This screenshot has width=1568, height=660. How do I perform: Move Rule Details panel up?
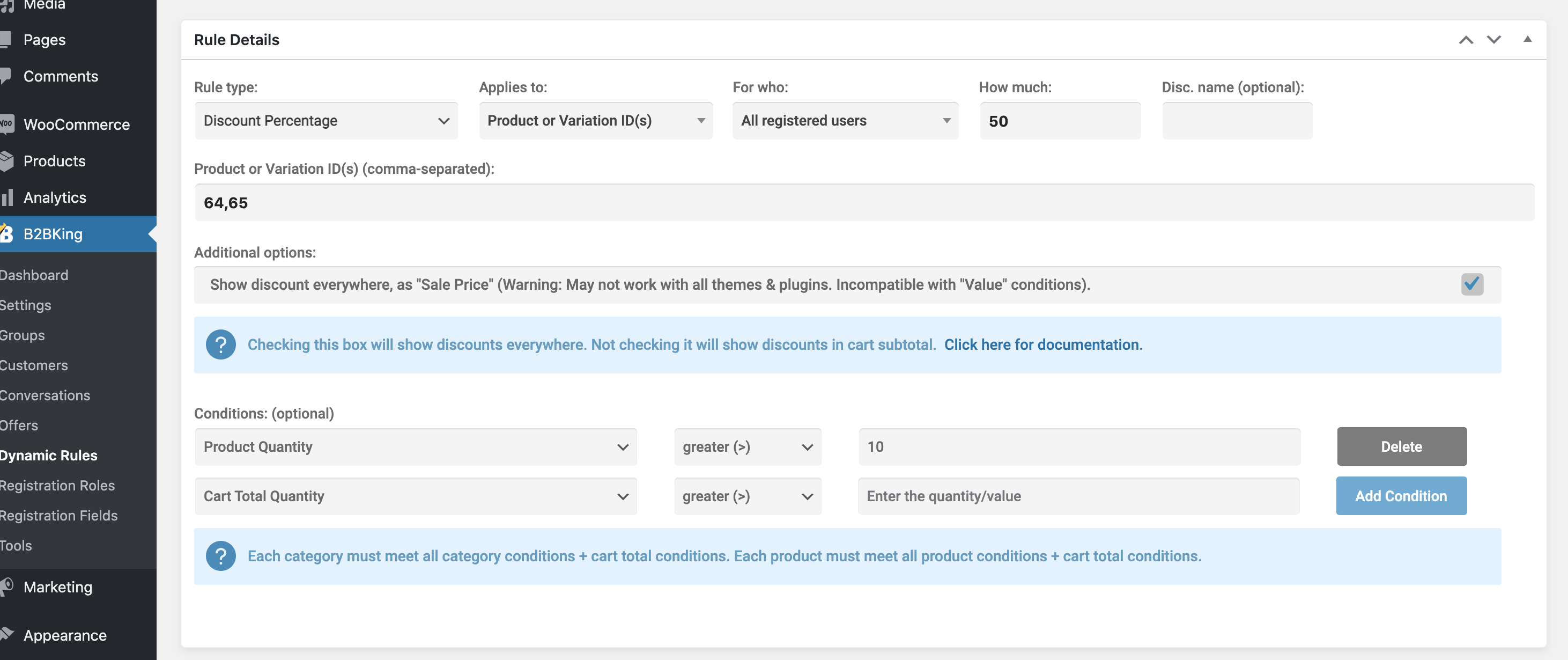click(x=1466, y=40)
